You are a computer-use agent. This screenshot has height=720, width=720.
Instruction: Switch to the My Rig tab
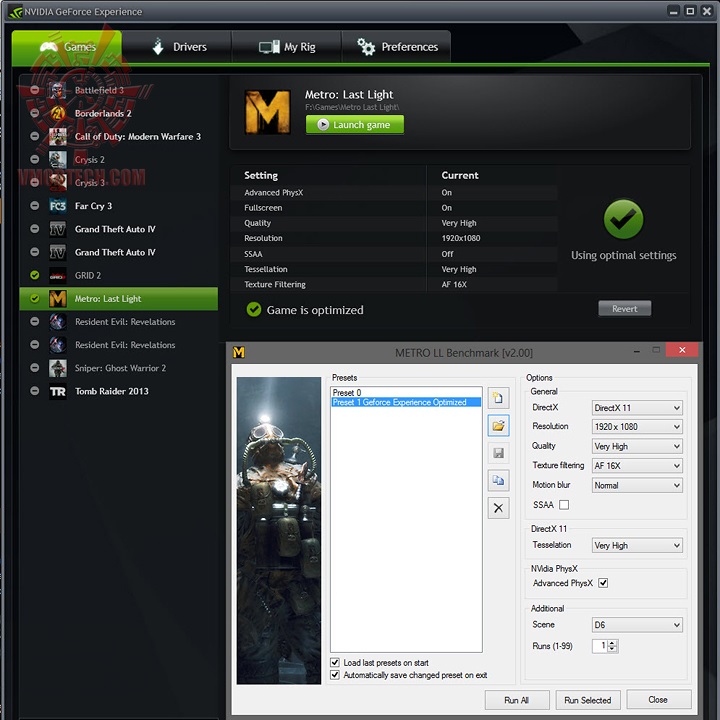click(287, 47)
